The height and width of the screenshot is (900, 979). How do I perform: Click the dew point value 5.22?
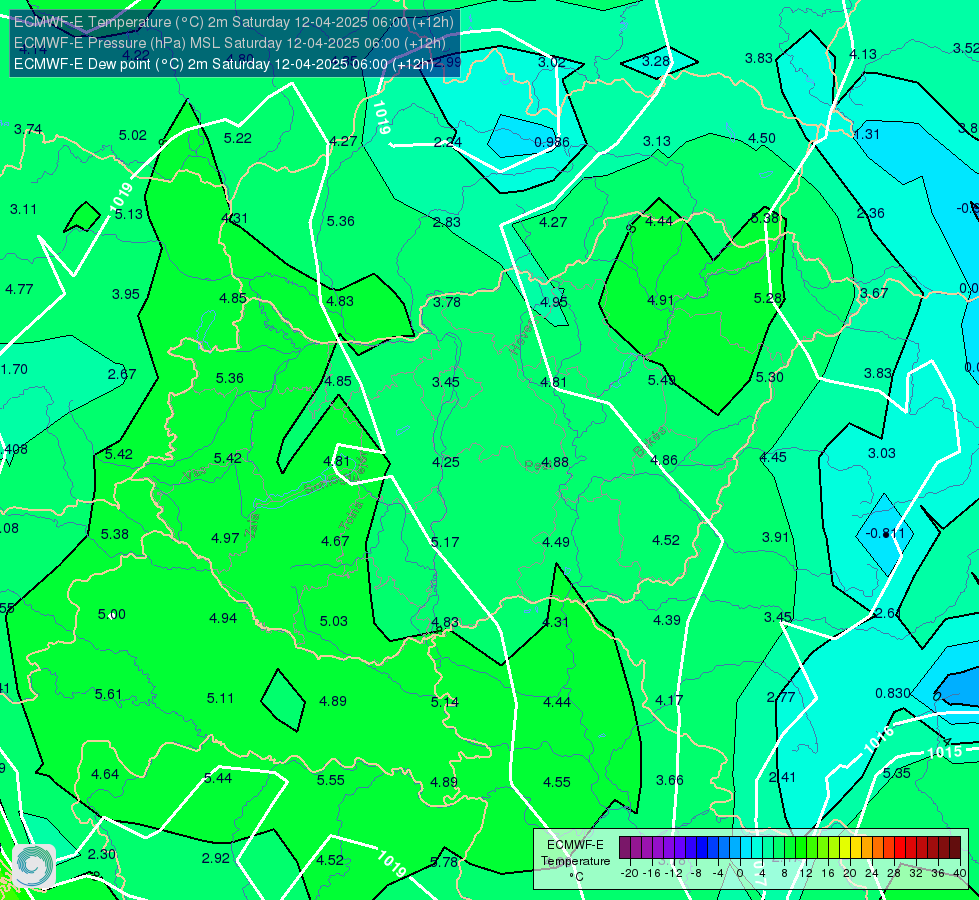coord(238,138)
